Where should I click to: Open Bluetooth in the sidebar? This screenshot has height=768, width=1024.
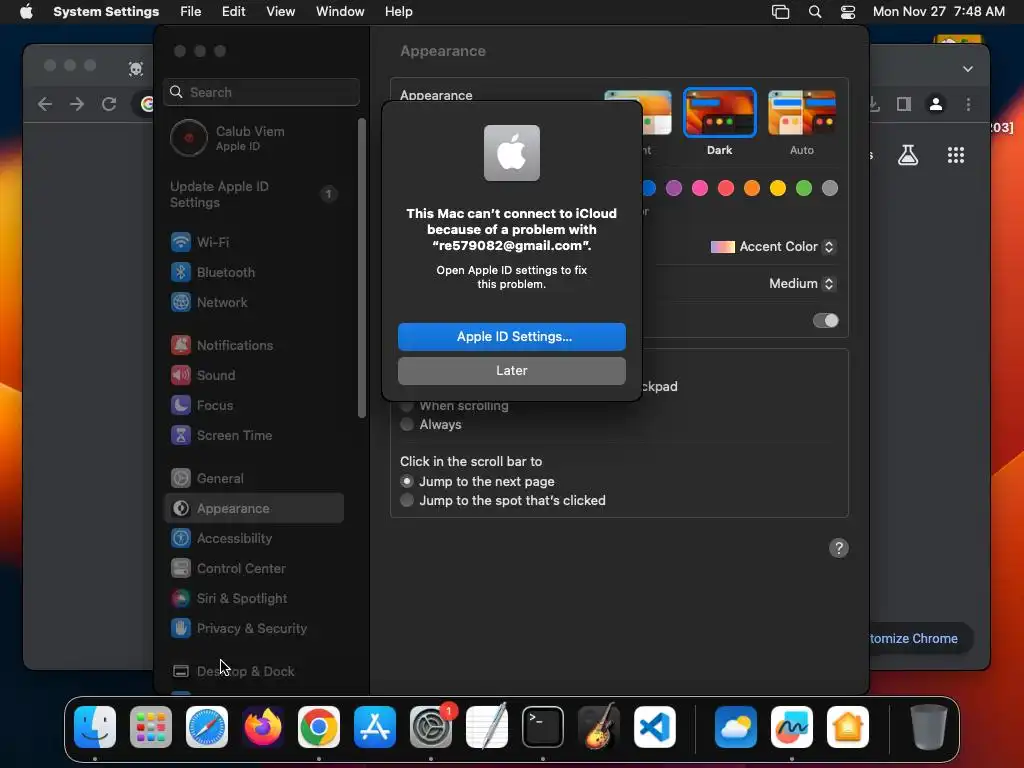[254, 272]
